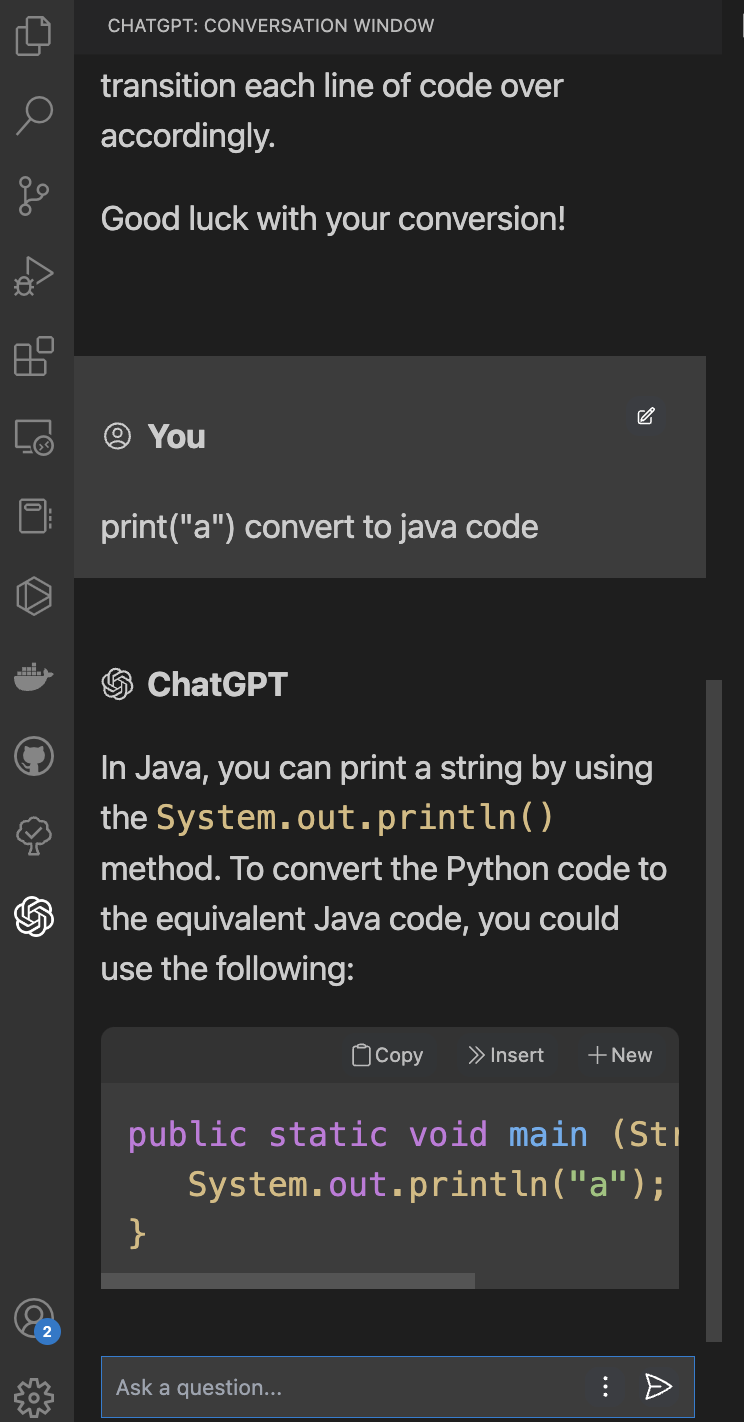744x1422 pixels.
Task: Open the Explorer view in activity bar
Action: (33, 36)
